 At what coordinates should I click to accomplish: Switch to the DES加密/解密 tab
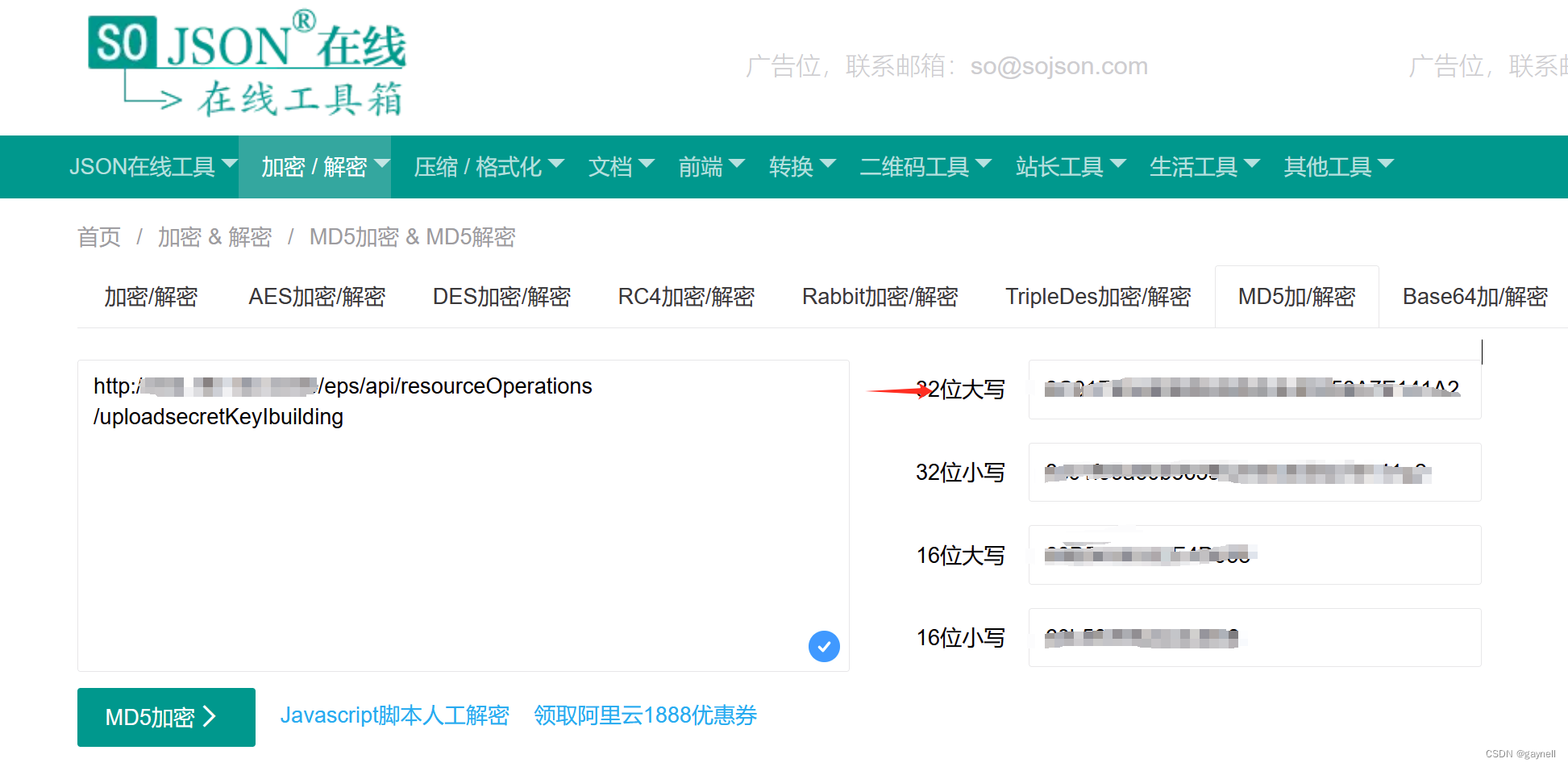(x=501, y=297)
